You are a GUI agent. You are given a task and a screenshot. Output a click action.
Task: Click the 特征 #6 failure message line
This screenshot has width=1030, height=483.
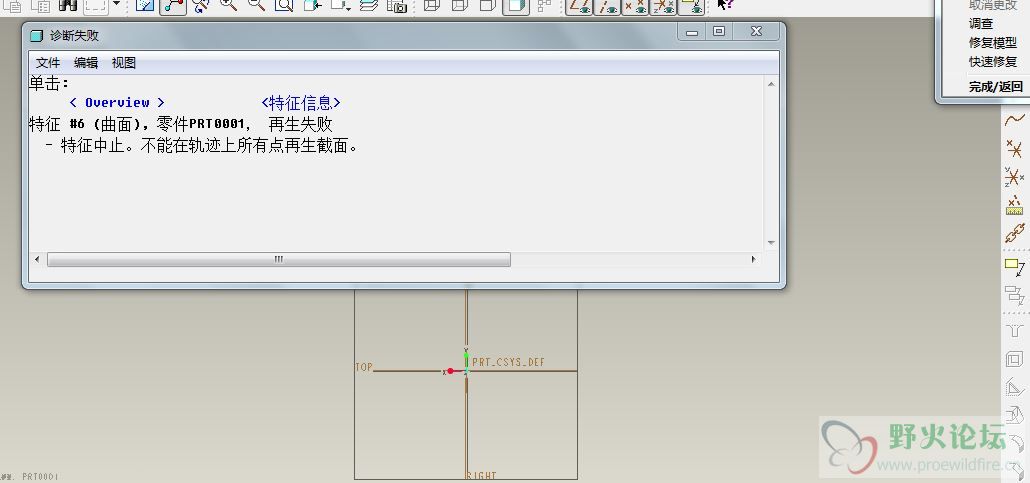click(x=181, y=124)
